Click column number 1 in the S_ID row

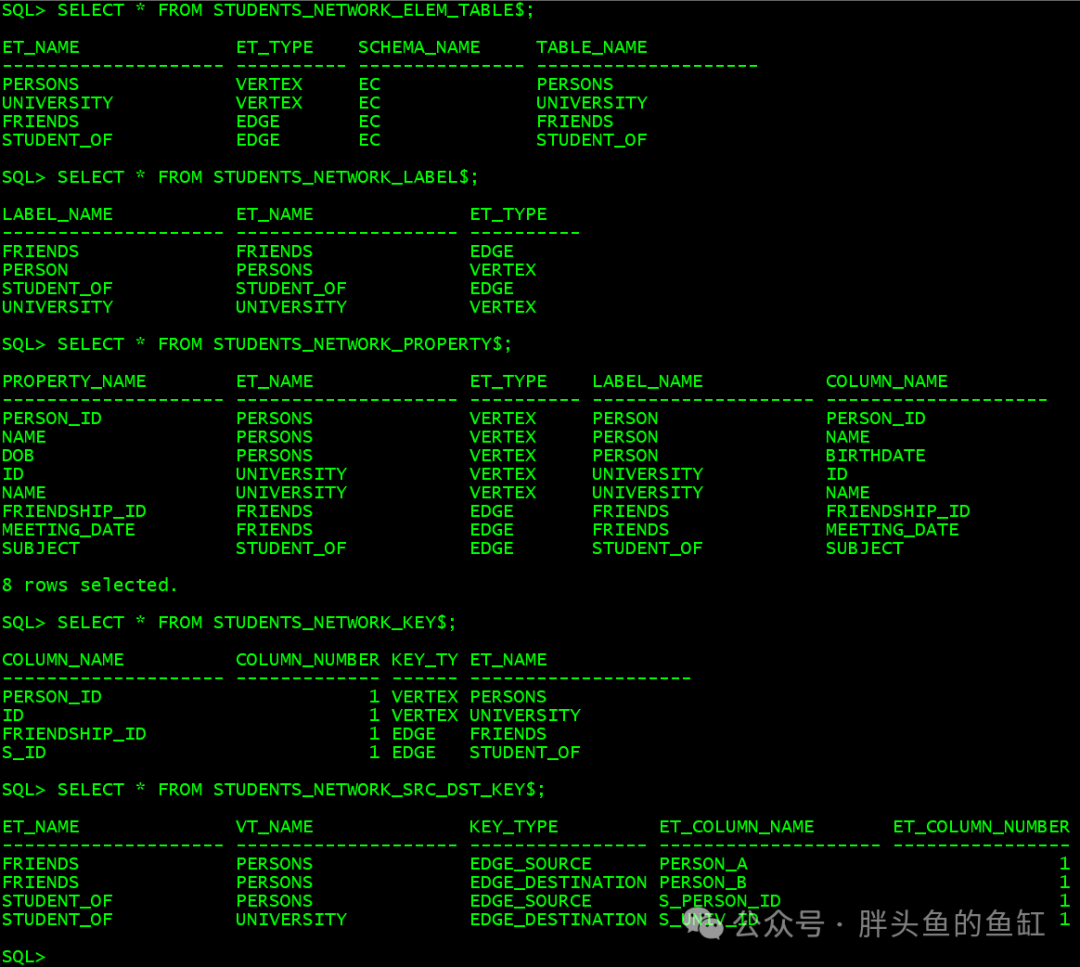[374, 753]
